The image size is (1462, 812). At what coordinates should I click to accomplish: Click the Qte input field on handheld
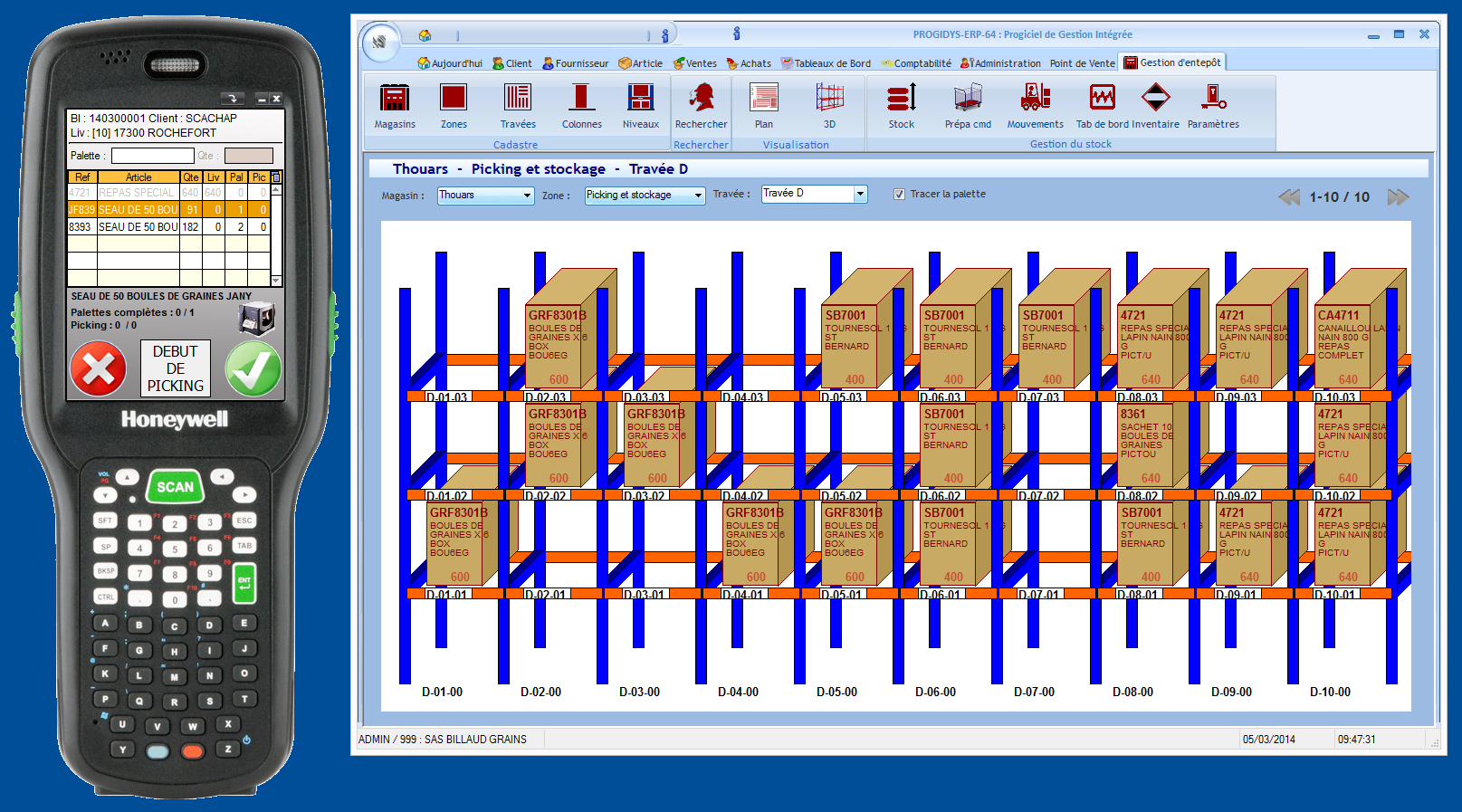click(248, 156)
